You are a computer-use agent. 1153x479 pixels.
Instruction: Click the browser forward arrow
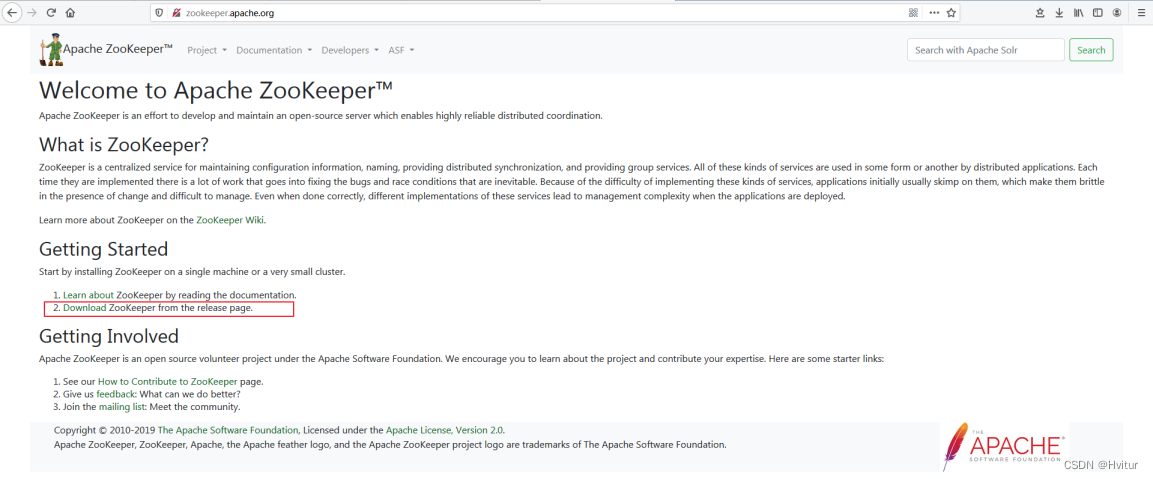tap(32, 13)
